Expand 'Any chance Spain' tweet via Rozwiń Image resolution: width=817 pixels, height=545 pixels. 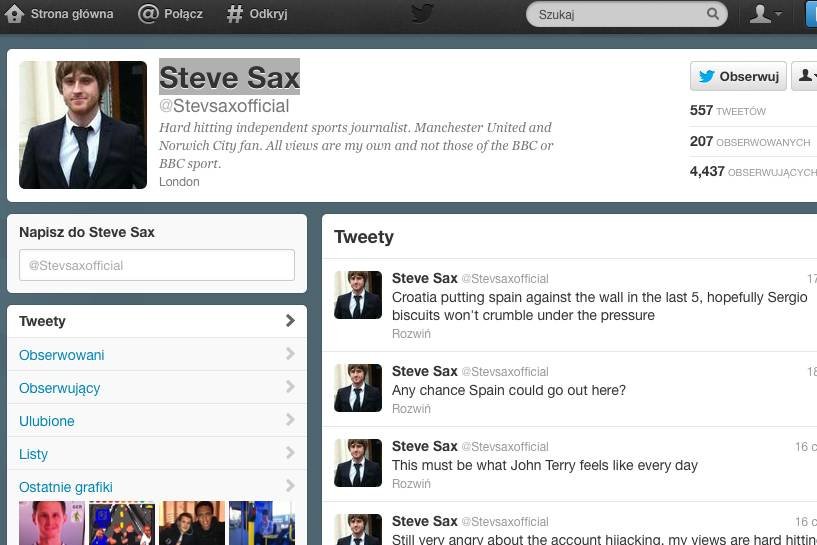(x=411, y=408)
